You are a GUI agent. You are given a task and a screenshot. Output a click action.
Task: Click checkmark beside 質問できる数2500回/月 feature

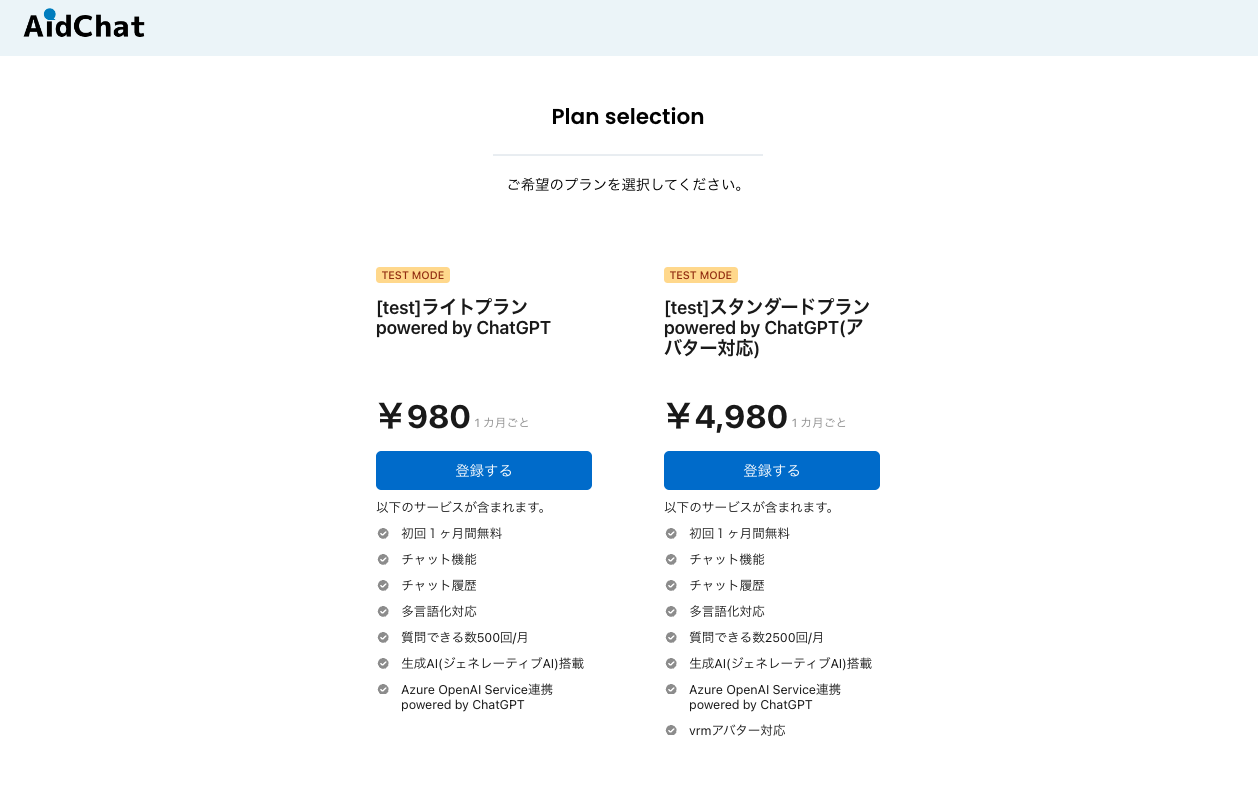(x=671, y=637)
